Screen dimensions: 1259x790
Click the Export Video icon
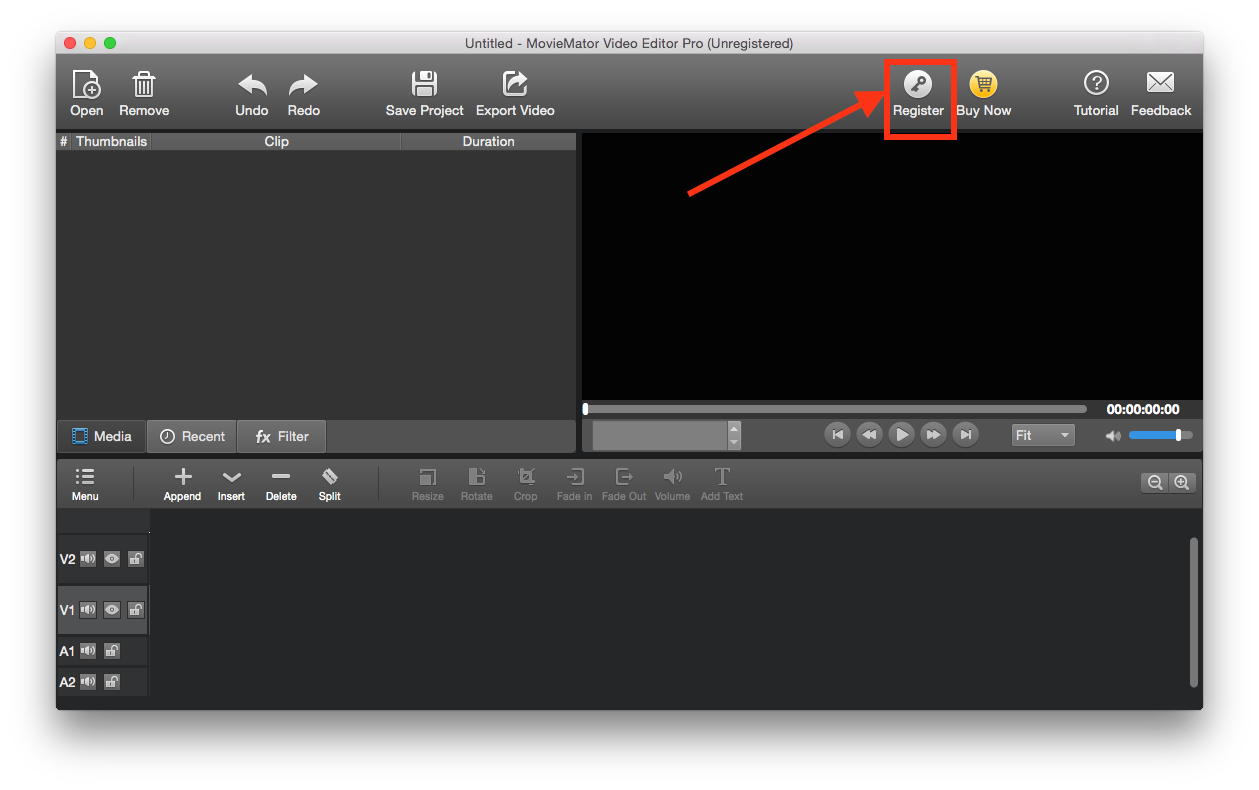coord(515,84)
